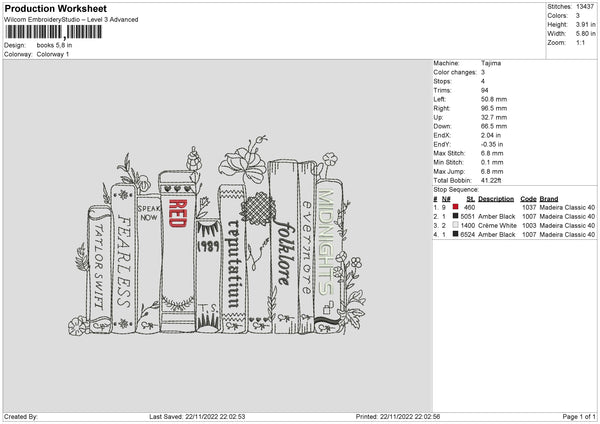The height and width of the screenshot is (424, 600).
Task: Click the red thread swatch in stop 1
Action: click(x=455, y=207)
